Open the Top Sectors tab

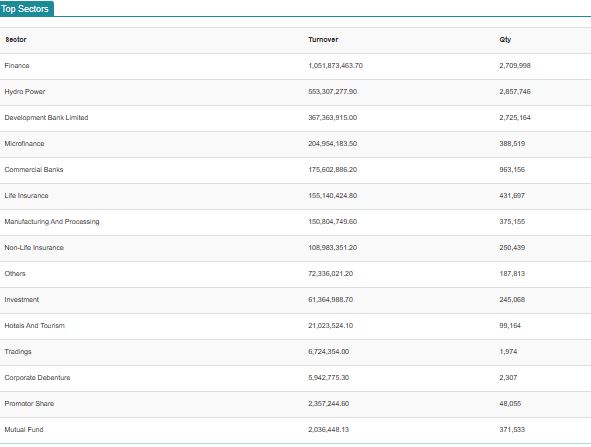tap(26, 8)
